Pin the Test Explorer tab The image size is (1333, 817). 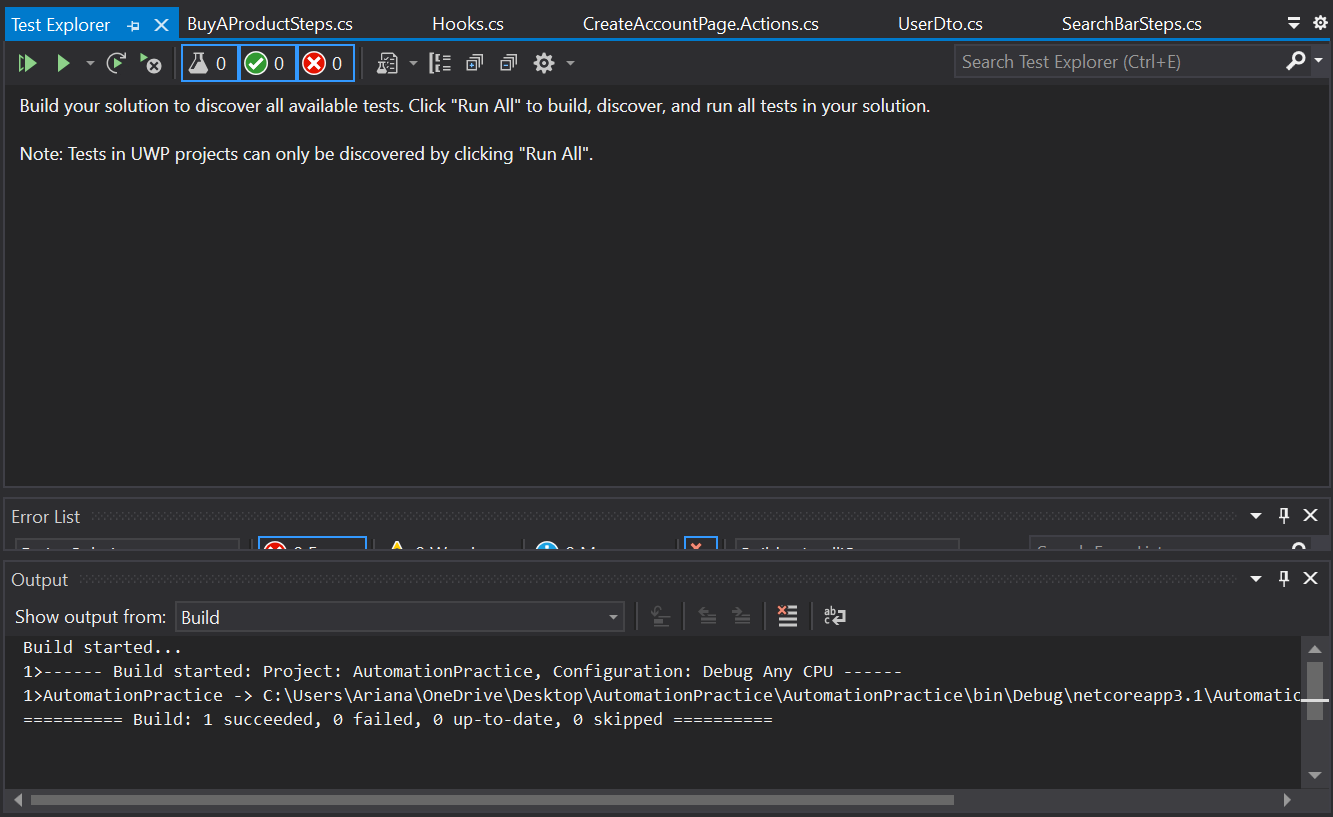click(134, 26)
